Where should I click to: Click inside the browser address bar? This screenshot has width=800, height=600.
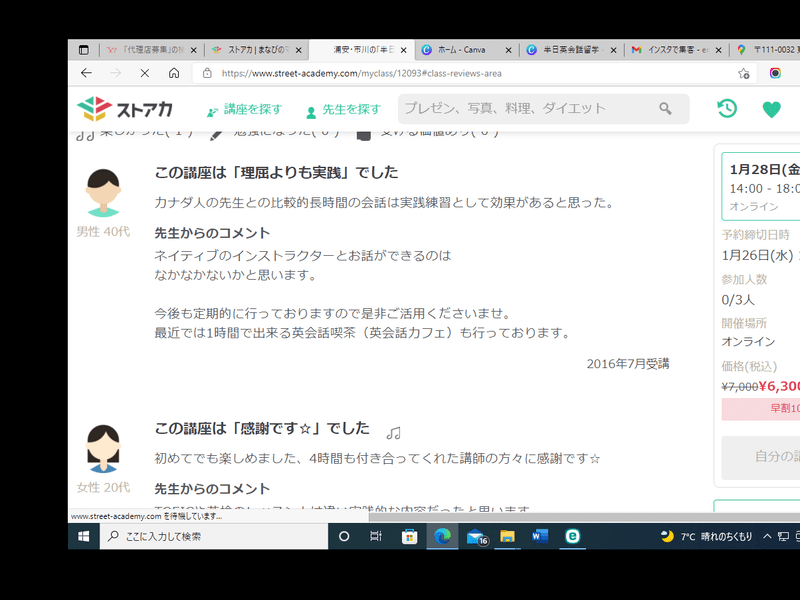[400, 72]
